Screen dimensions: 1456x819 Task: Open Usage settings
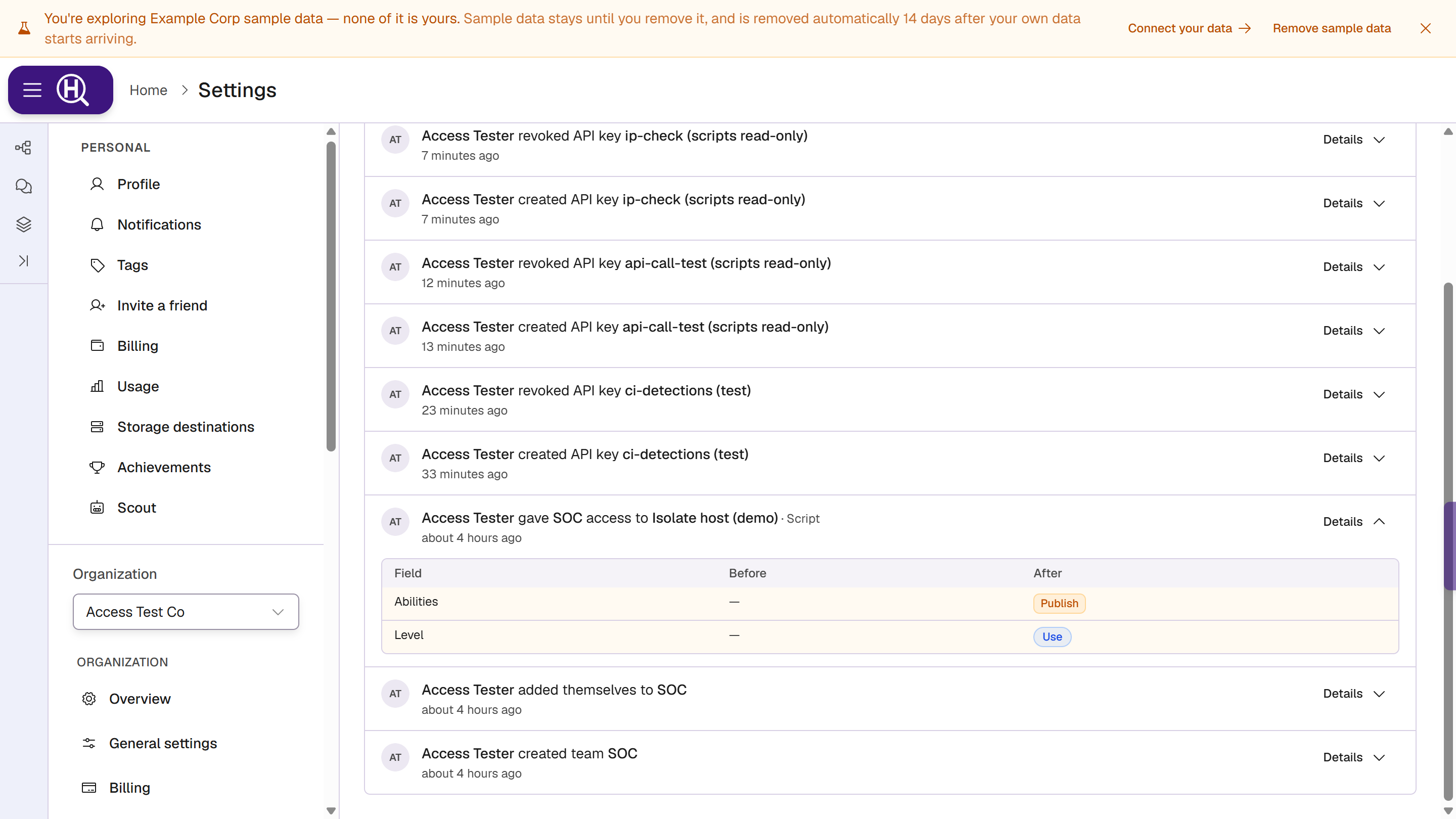138,386
